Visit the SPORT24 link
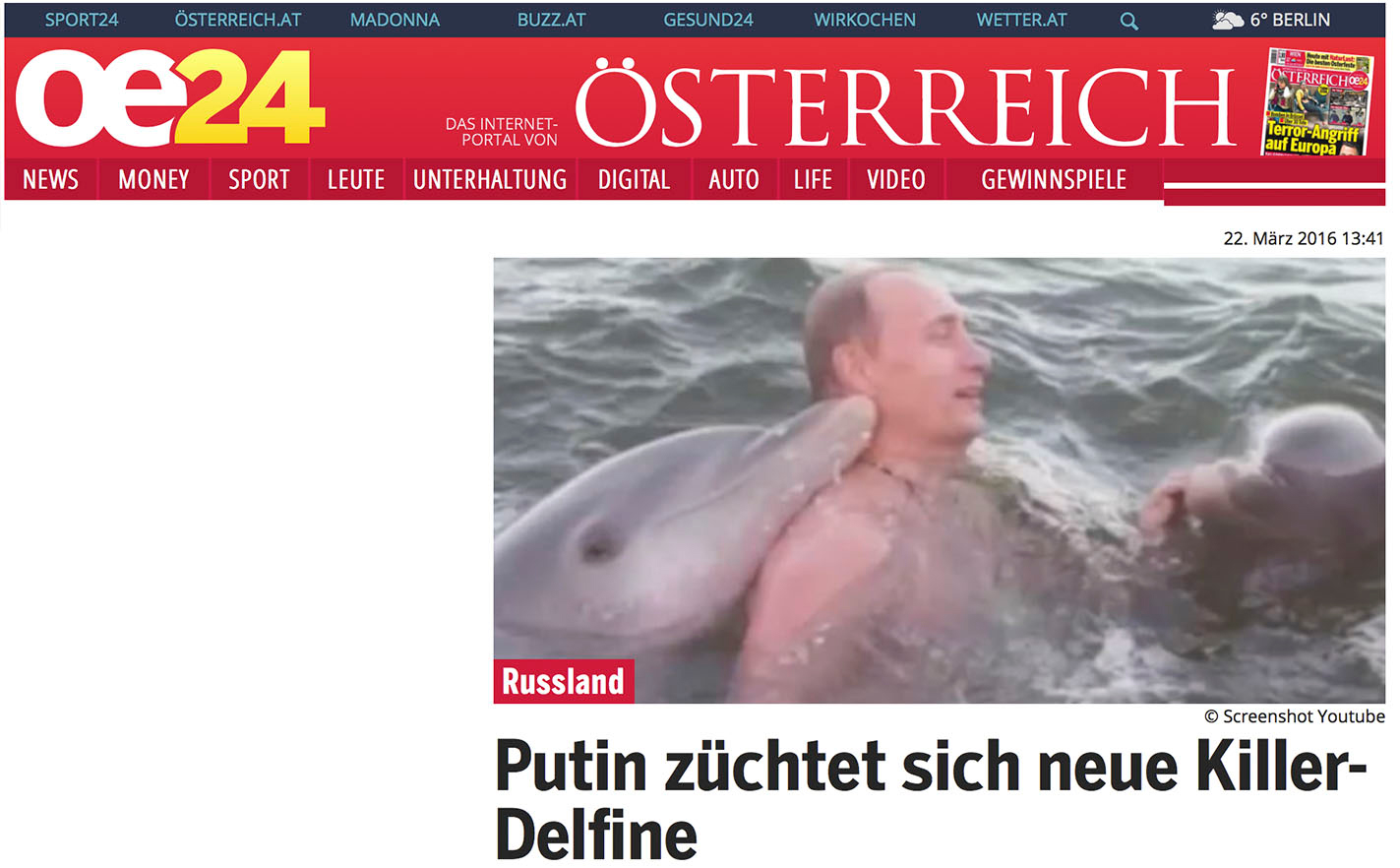Image resolution: width=1400 pixels, height=868 pixels. tap(82, 20)
